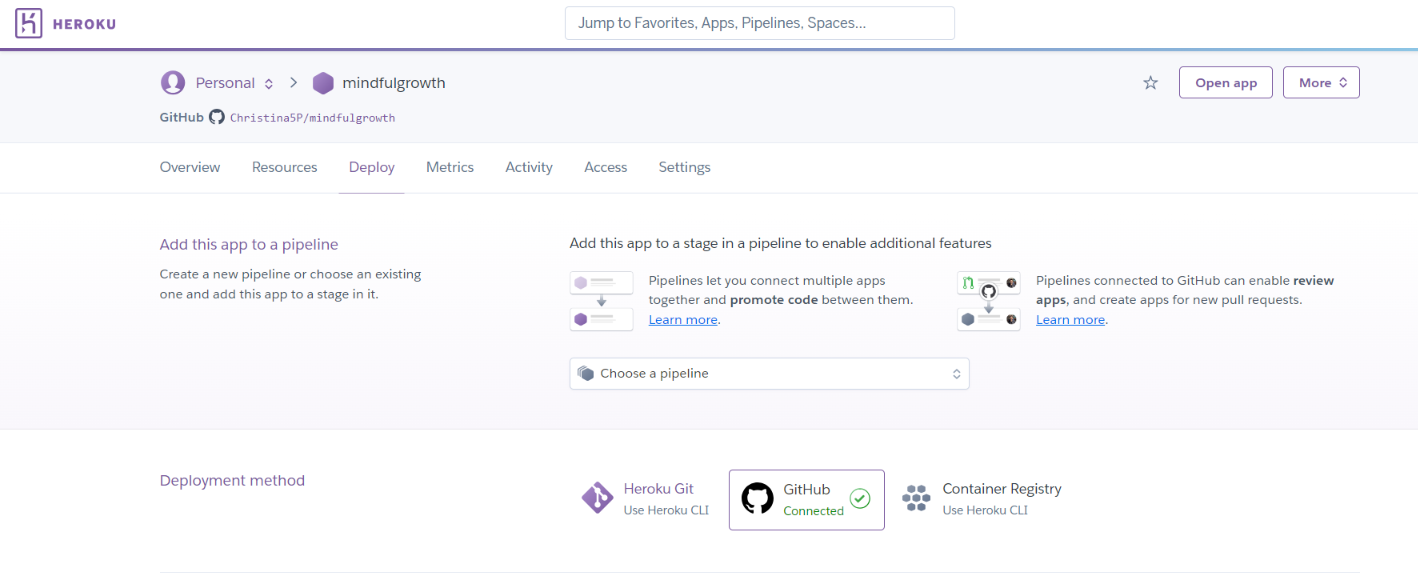The height and width of the screenshot is (582, 1418).
Task: Click the GitHub logo in deployment method
Action: 757,498
